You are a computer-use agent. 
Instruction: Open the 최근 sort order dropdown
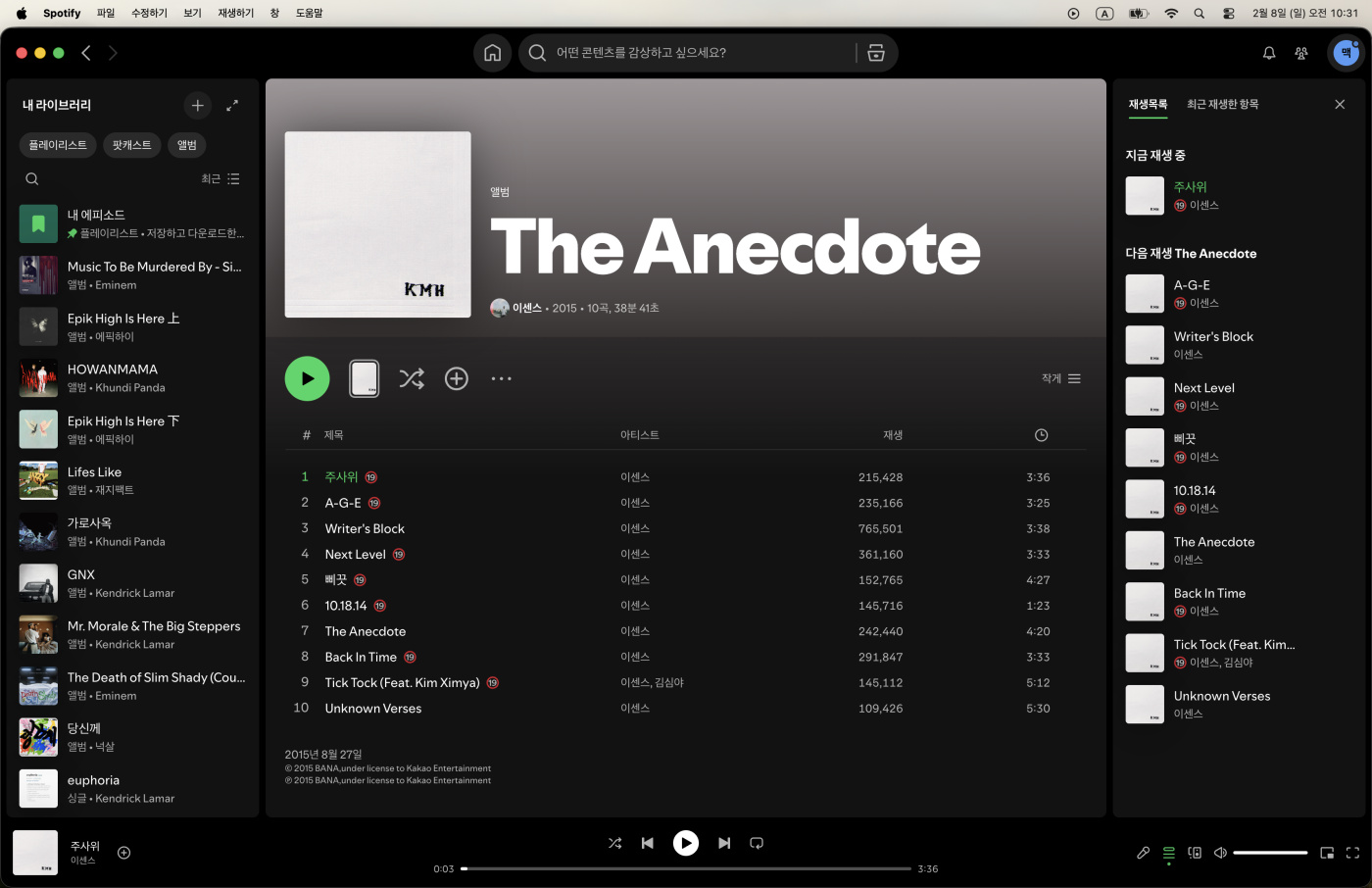220,179
